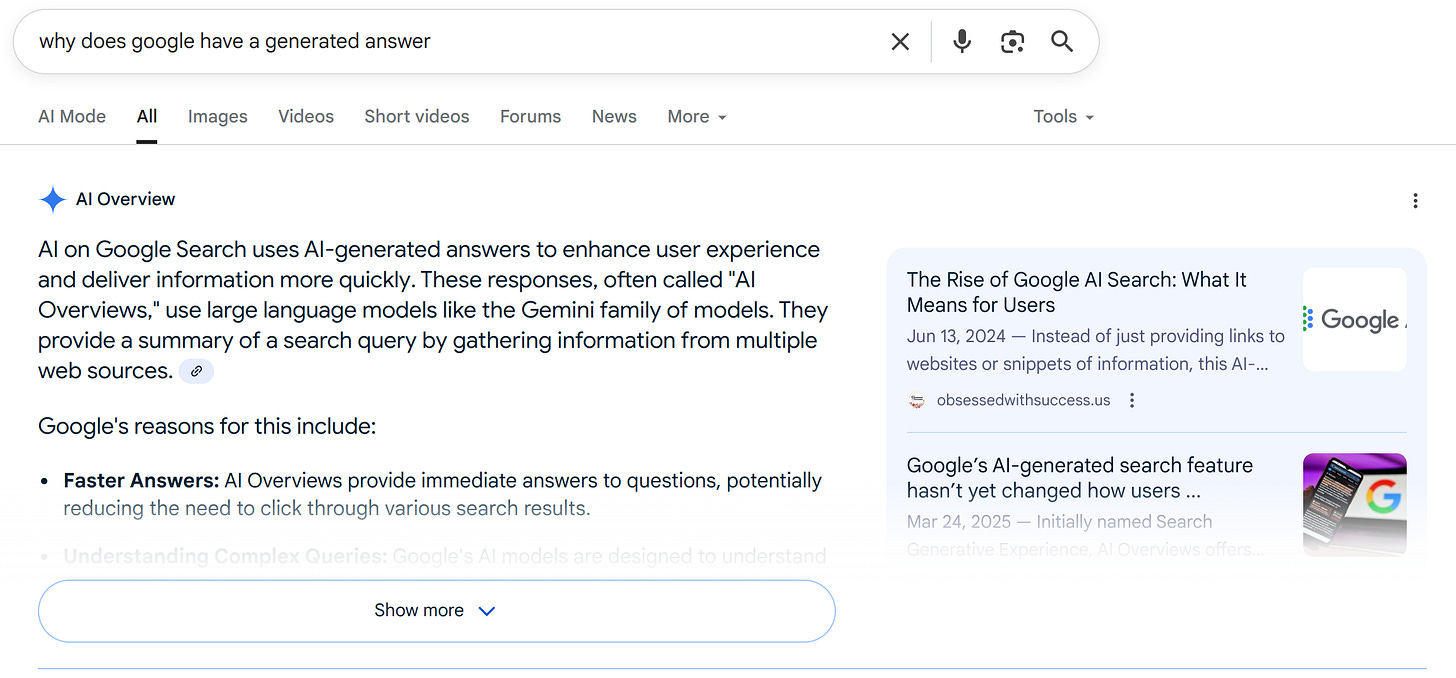Go to the Short videos tab
1456x678 pixels.
[x=417, y=116]
